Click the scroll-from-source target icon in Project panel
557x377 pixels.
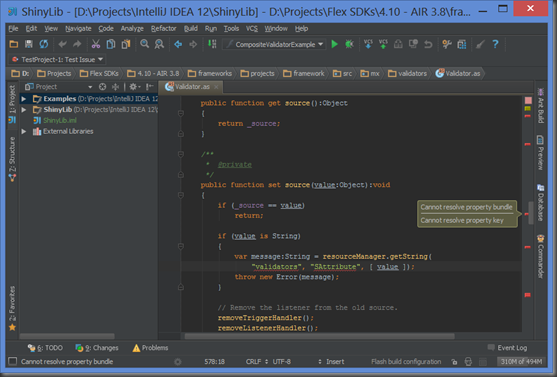[x=102, y=87]
